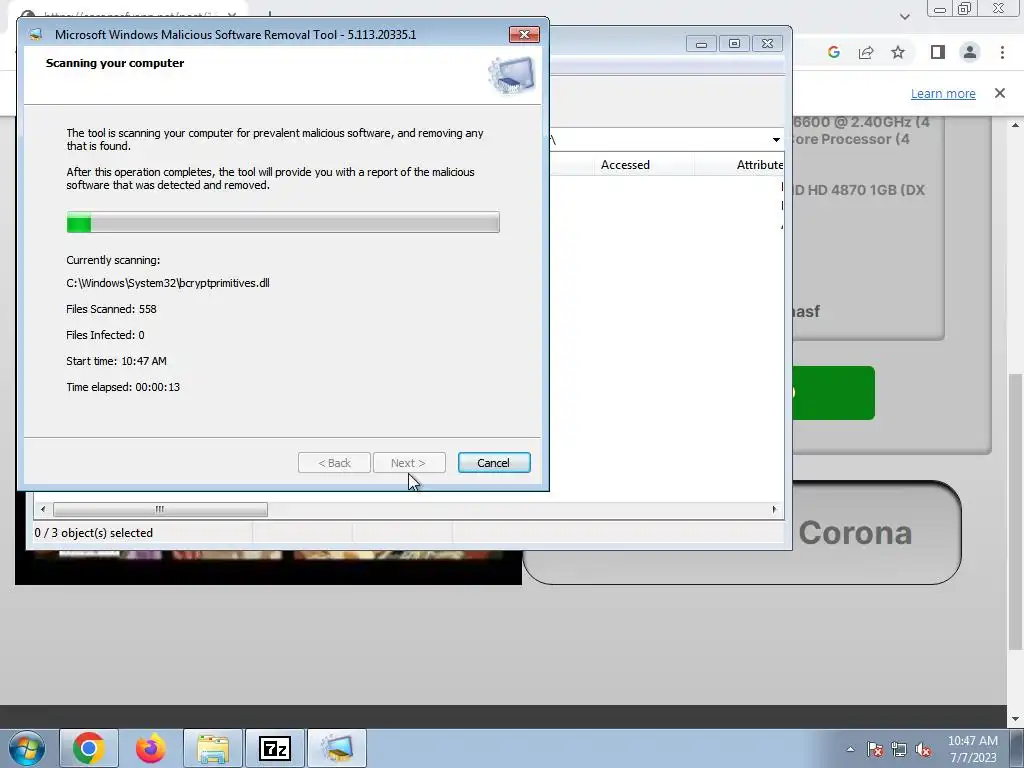
Task: Maximize the 7-Zip window
Action: (734, 44)
